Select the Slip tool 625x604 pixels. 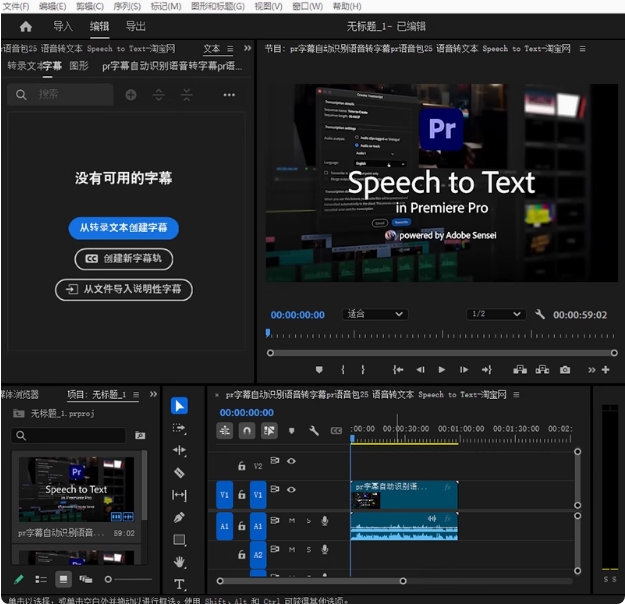(179, 495)
